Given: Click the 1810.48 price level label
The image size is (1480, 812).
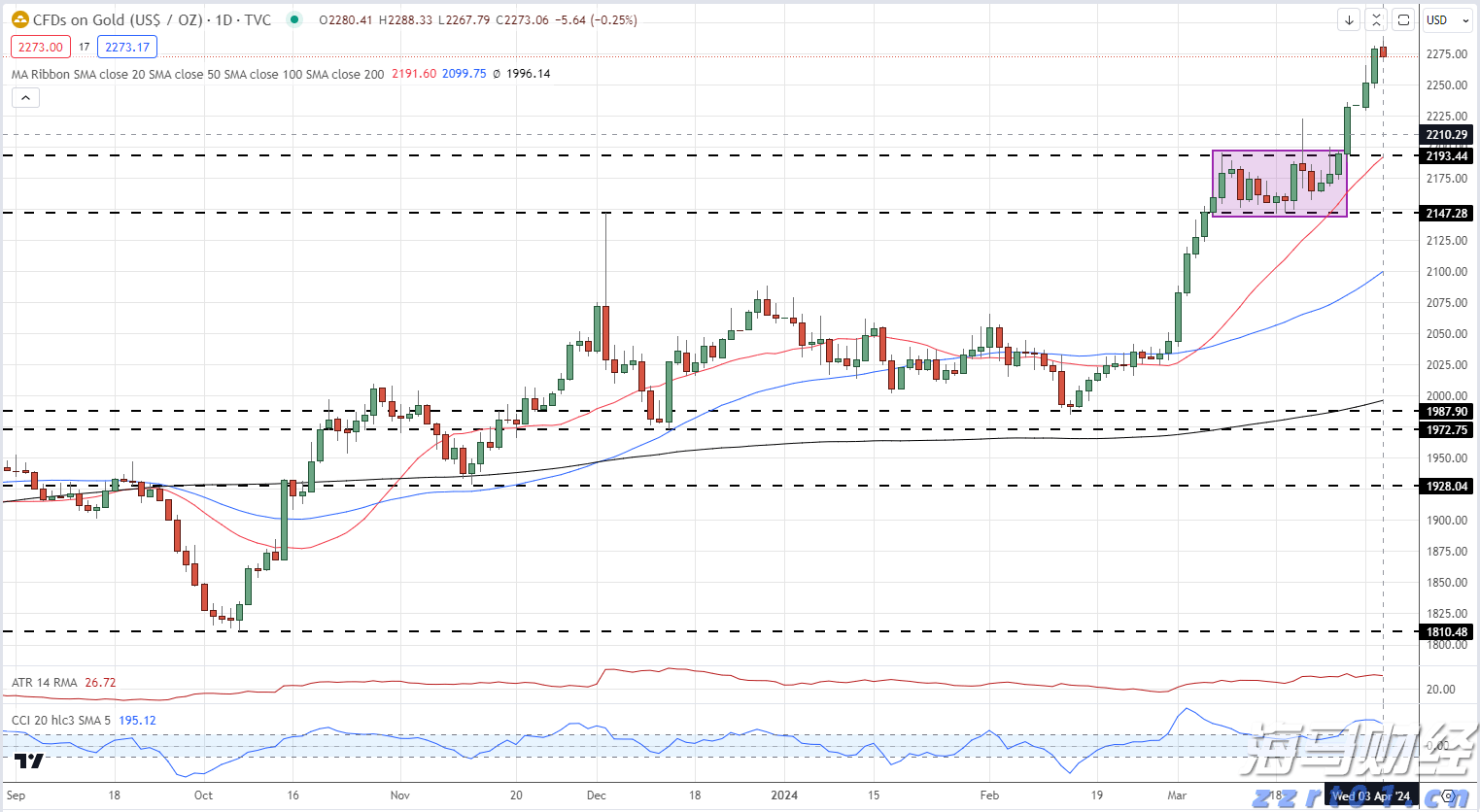Looking at the screenshot, I should (x=1447, y=631).
